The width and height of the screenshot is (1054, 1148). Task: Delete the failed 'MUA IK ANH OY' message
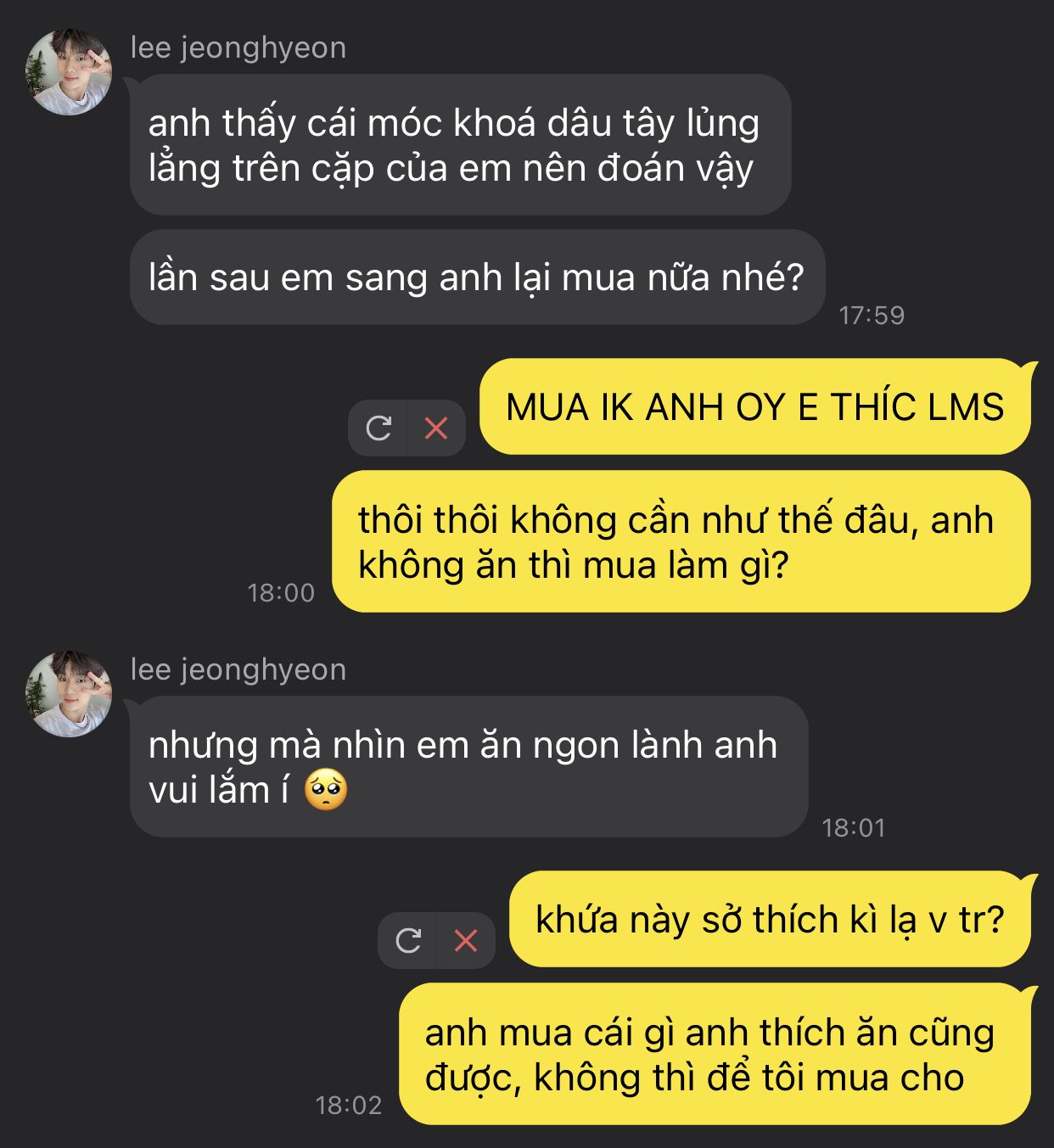pyautogui.click(x=436, y=428)
